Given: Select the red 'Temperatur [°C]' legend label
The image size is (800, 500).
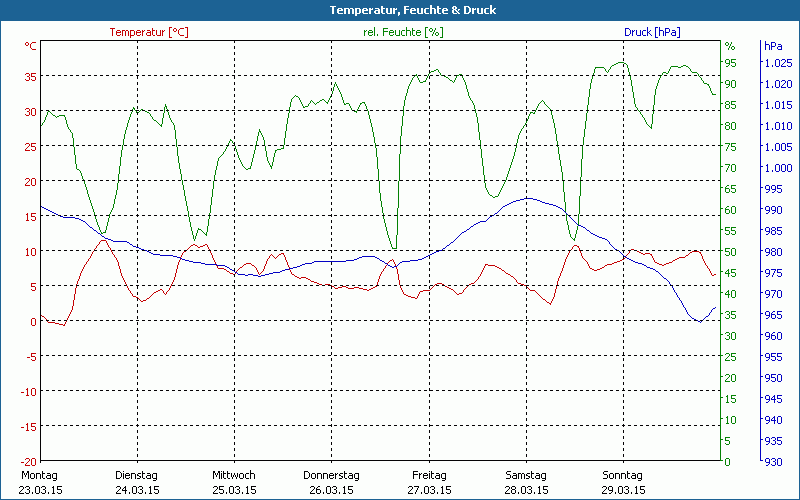Looking at the screenshot, I should 149,32.
